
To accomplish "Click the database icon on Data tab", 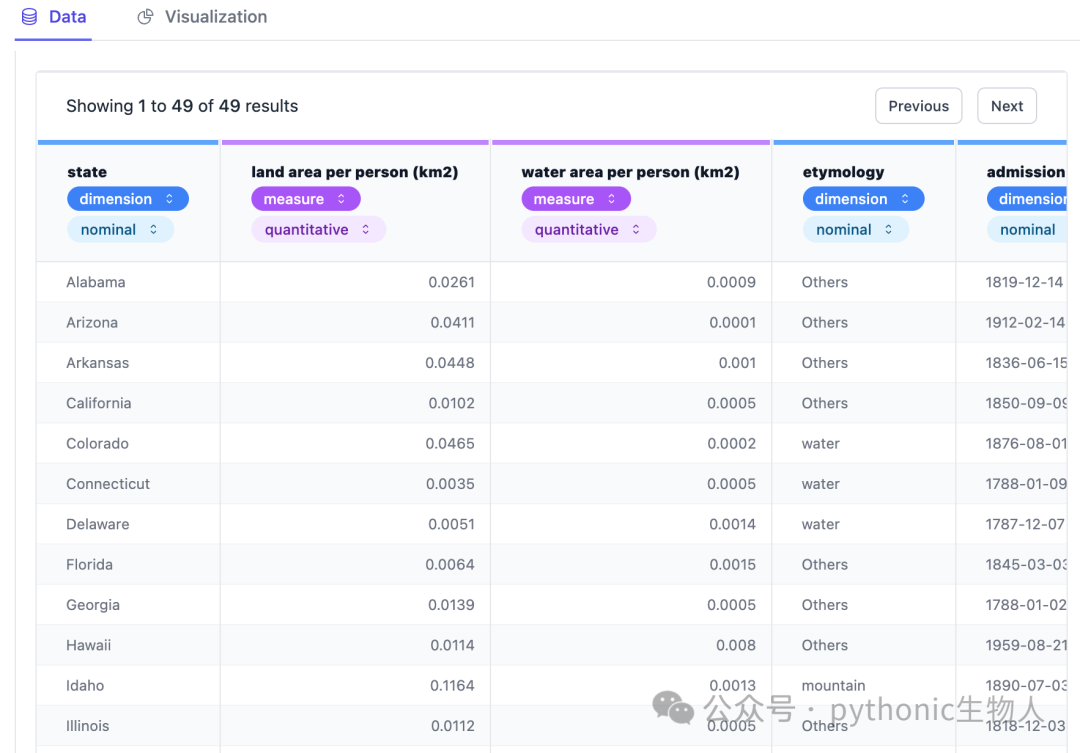I will [x=30, y=17].
